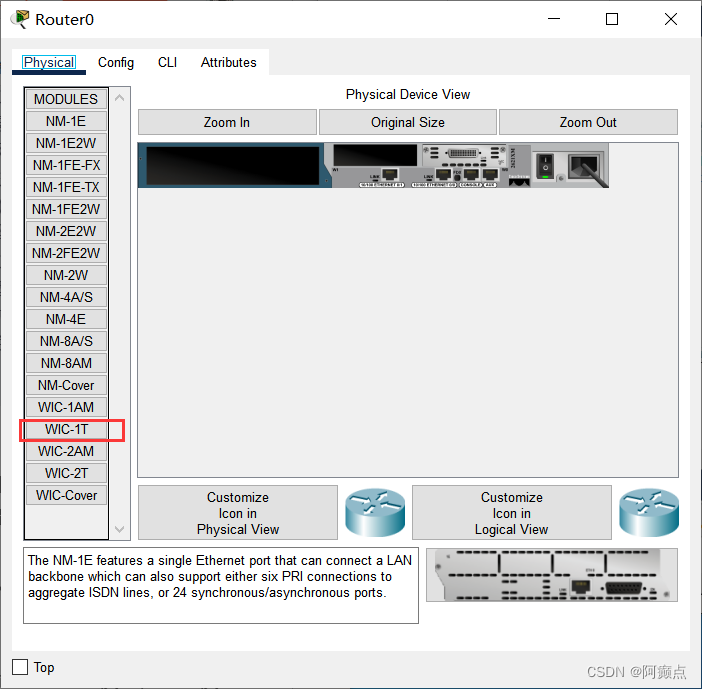Screen dimensions: 702x689
Task: Maximize the Router0 window
Action: tap(612, 19)
